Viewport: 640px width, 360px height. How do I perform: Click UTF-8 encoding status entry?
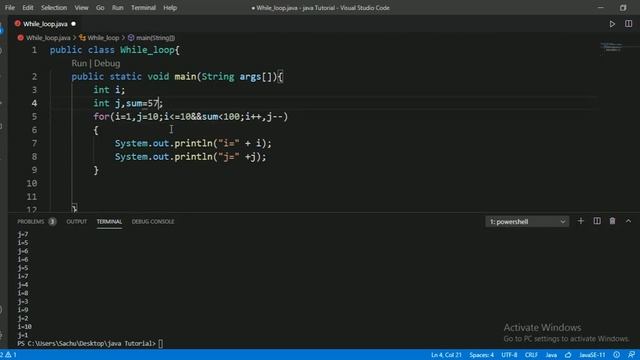coord(509,355)
